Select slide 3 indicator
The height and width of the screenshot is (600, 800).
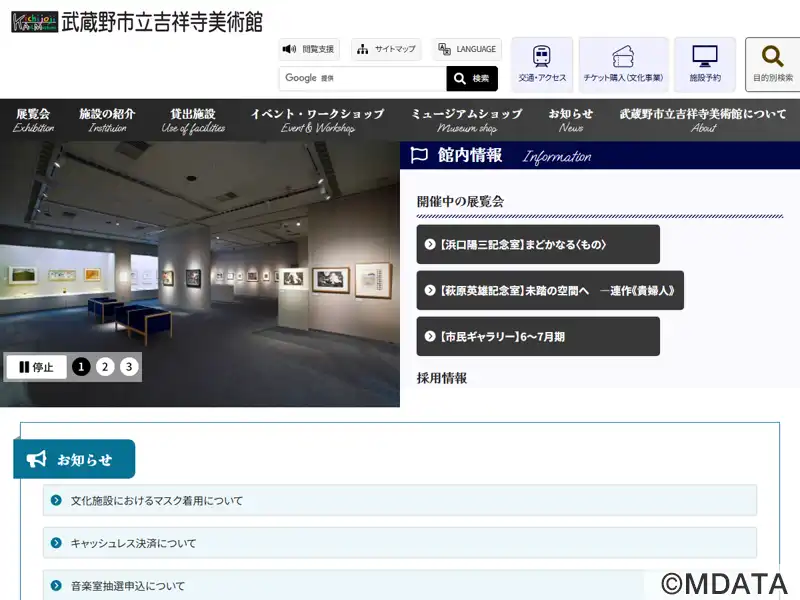(129, 367)
